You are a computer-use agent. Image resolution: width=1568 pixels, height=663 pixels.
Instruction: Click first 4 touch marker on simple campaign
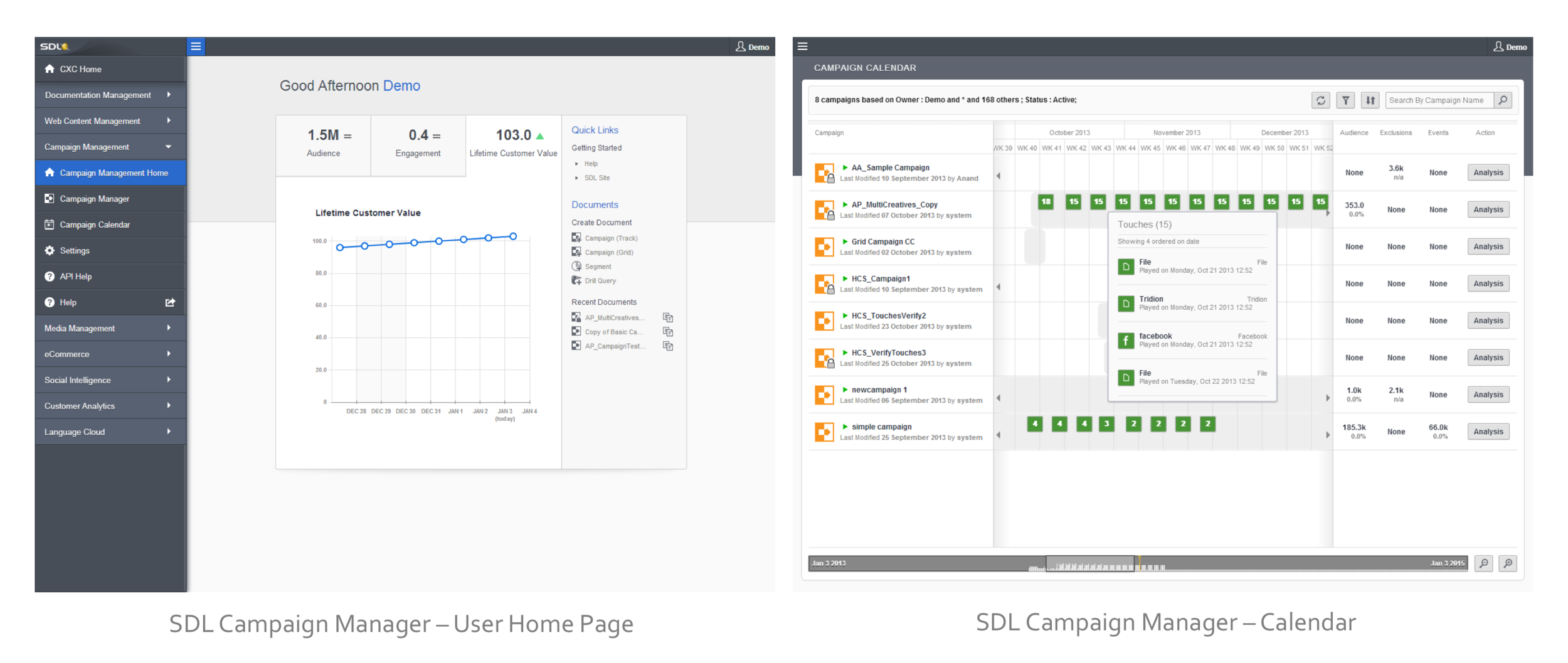click(1035, 424)
